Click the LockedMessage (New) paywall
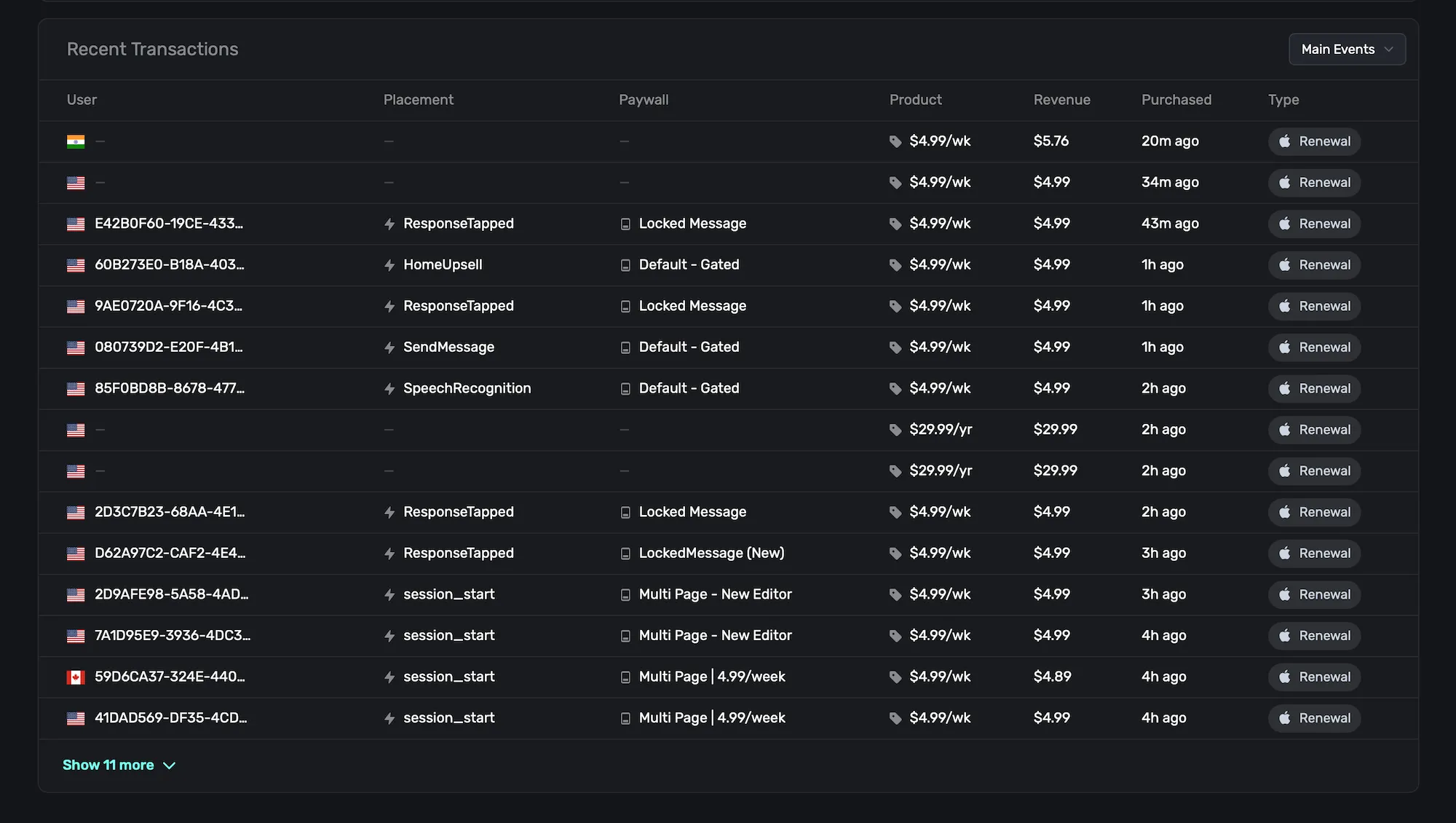 coord(712,554)
